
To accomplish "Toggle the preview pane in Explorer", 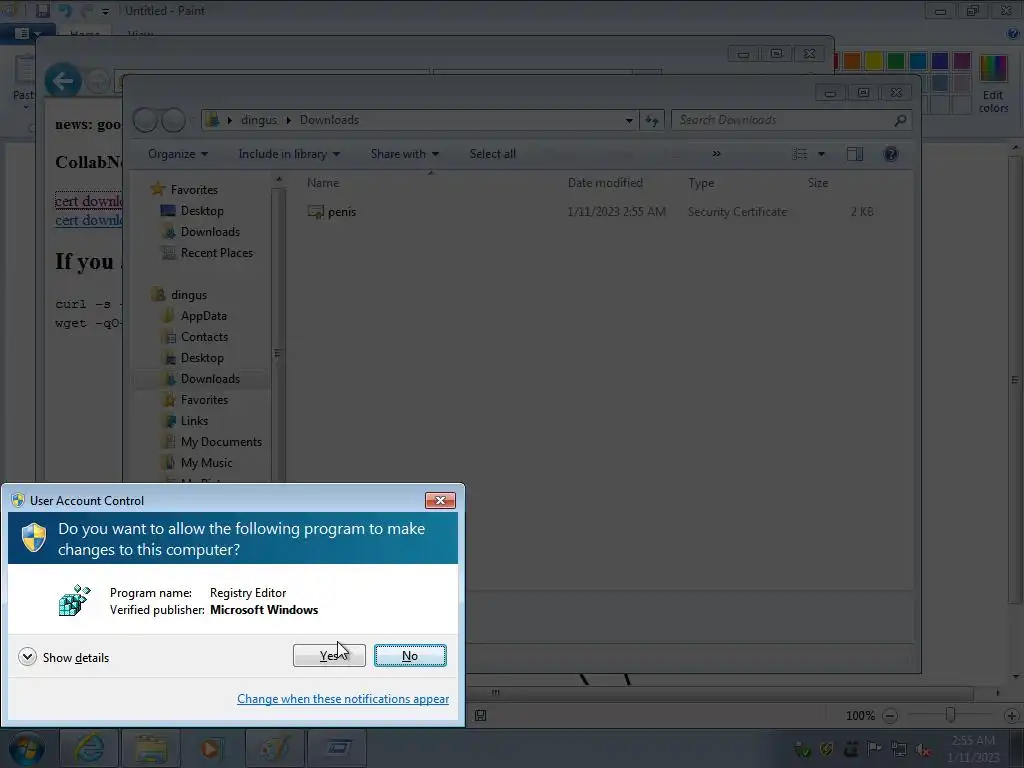I will tap(855, 154).
